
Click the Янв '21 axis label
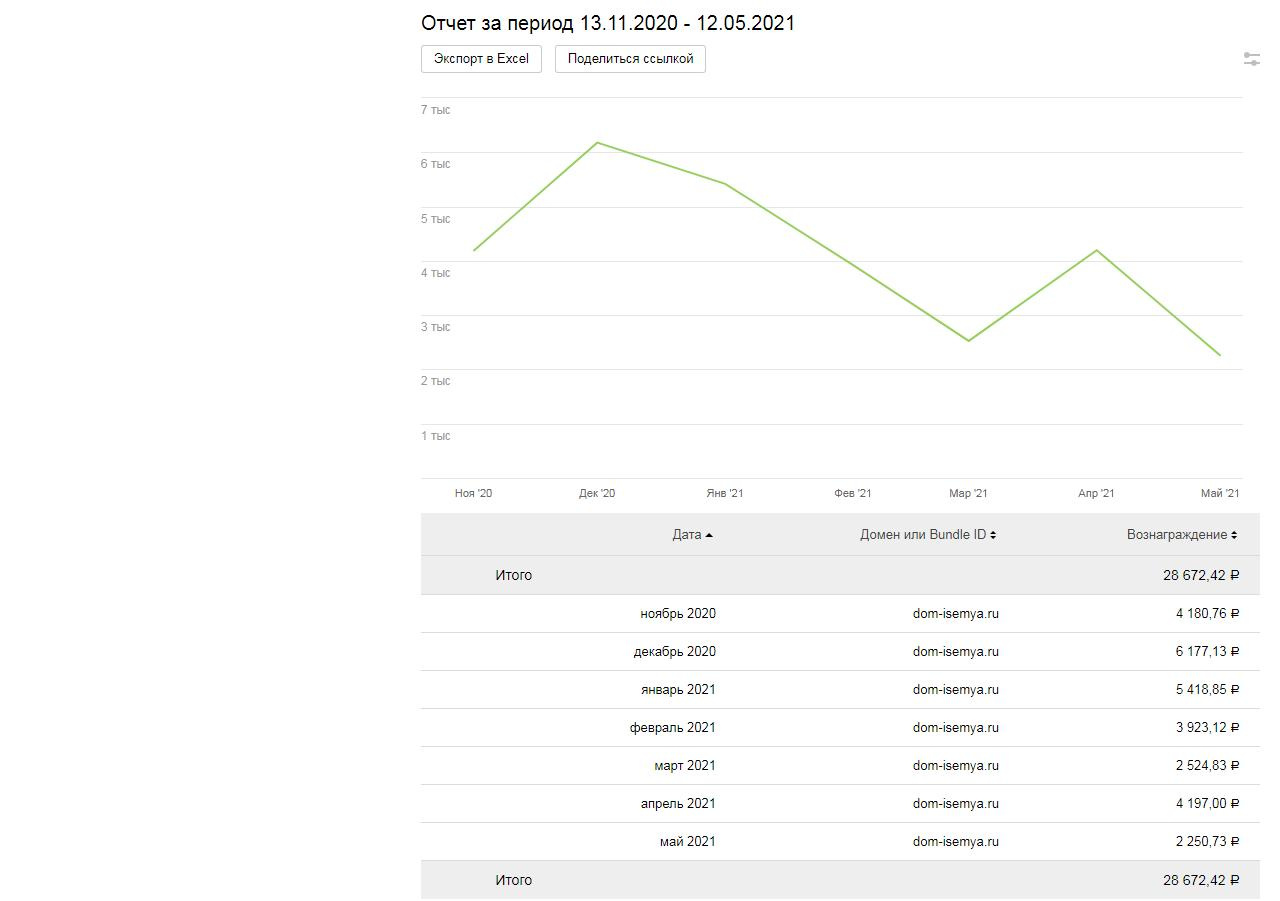724,493
